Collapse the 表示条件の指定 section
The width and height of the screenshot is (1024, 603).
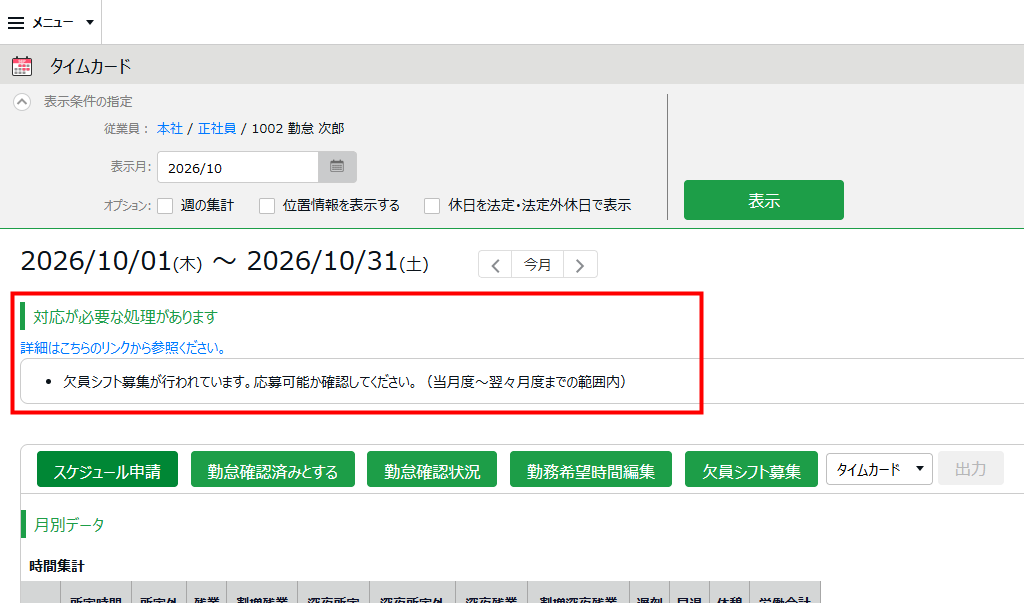pos(22,102)
